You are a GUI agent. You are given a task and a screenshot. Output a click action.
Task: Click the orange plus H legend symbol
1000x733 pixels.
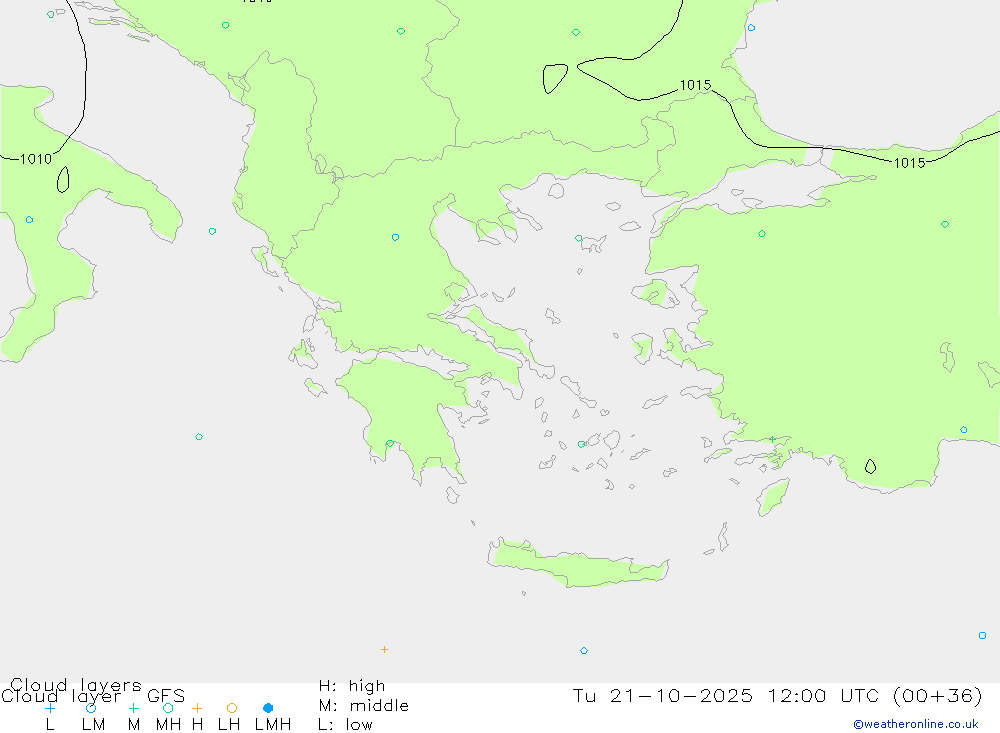197,708
